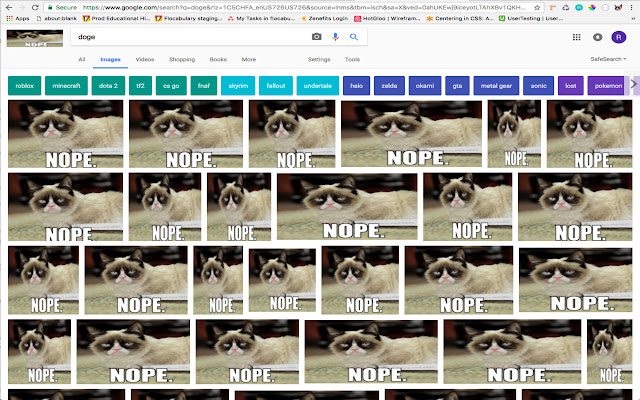
Task: Show more bookmarks via the overflow chevron
Action: point(633,18)
